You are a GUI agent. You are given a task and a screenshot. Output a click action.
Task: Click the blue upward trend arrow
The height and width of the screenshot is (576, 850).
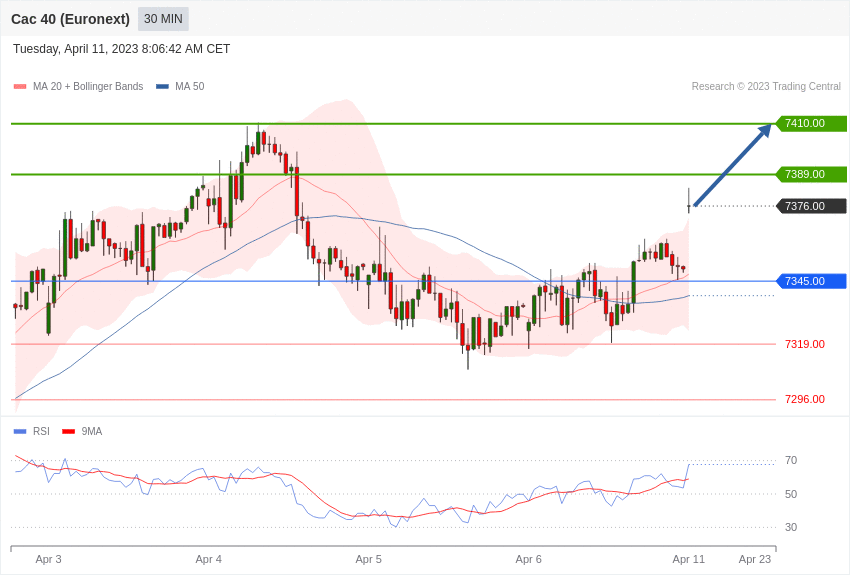(732, 165)
